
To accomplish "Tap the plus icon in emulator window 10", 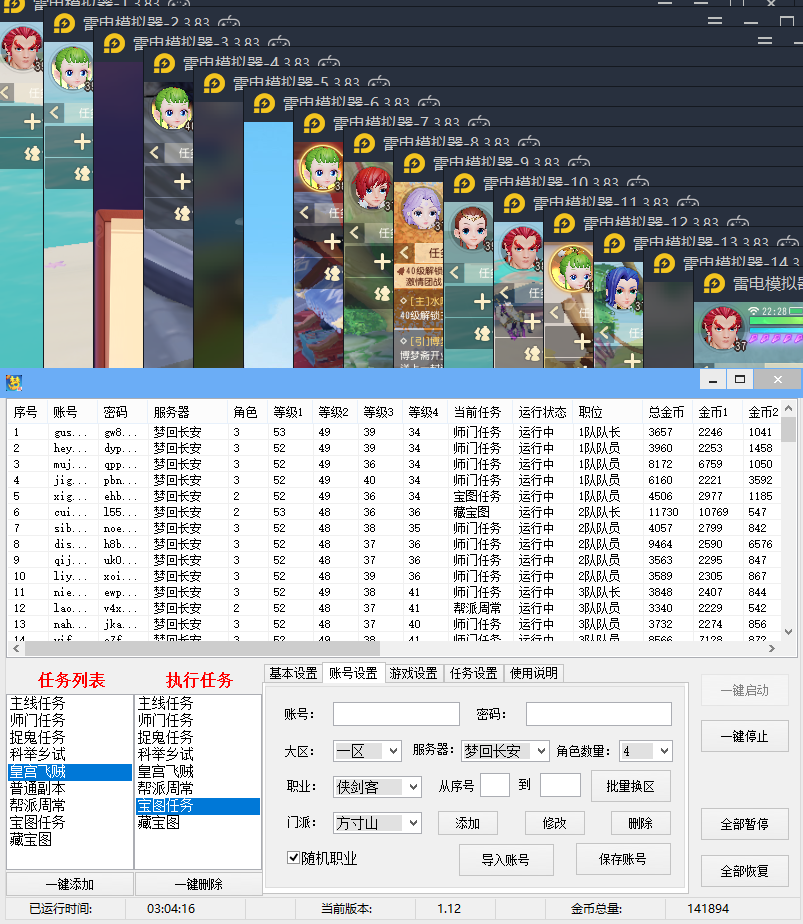I will (x=482, y=302).
